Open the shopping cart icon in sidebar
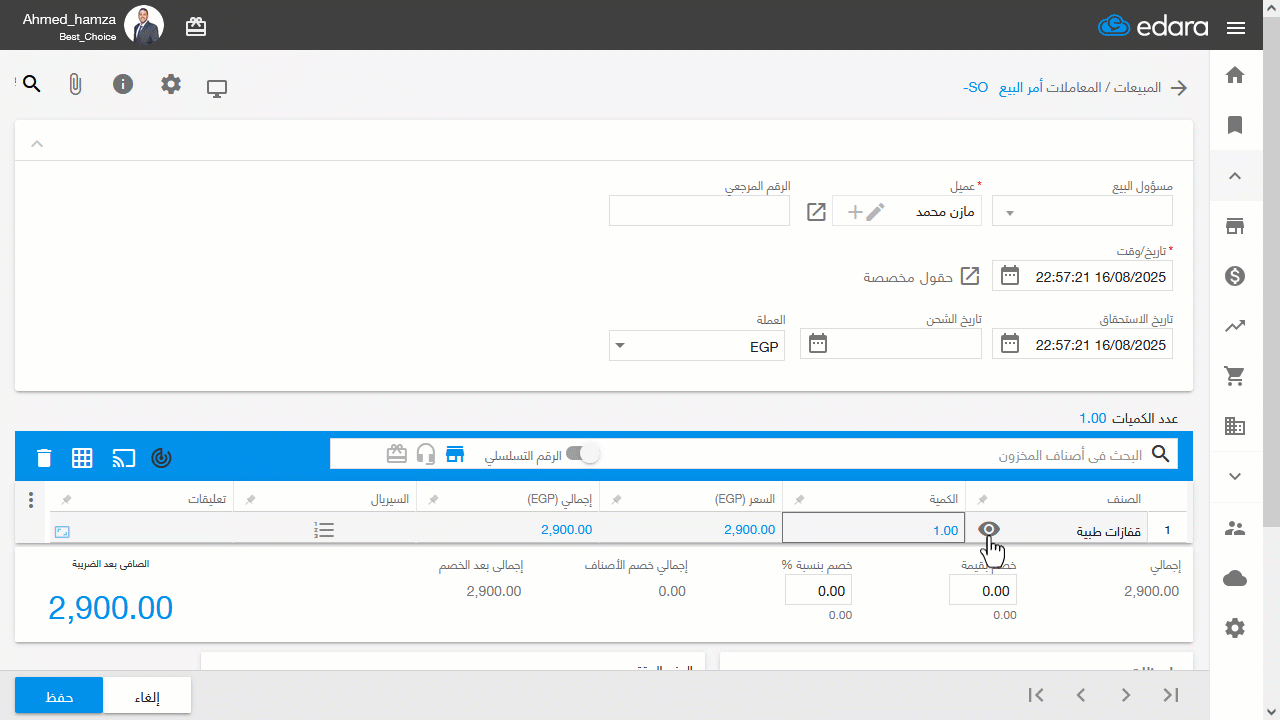The width and height of the screenshot is (1280, 720). [x=1235, y=376]
